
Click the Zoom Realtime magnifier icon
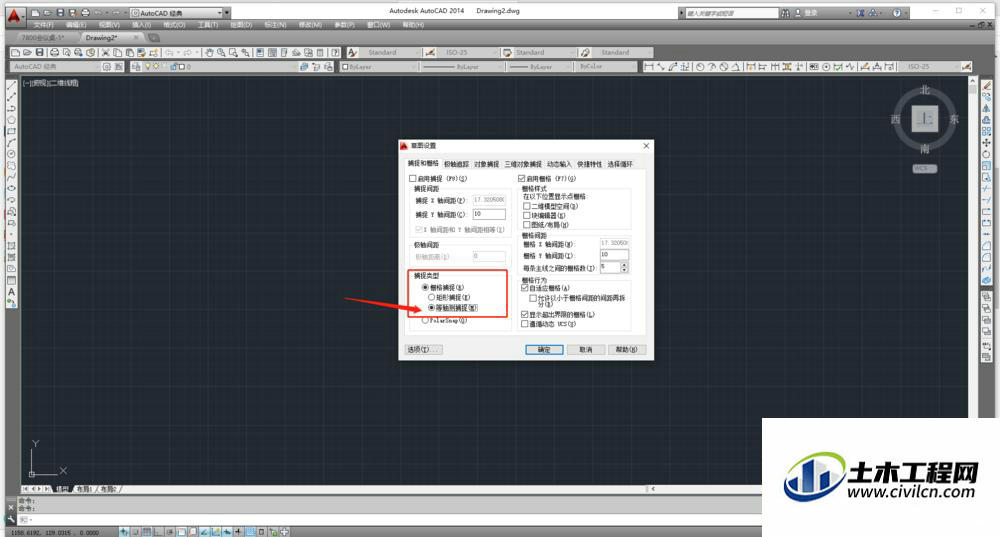click(x=221, y=52)
